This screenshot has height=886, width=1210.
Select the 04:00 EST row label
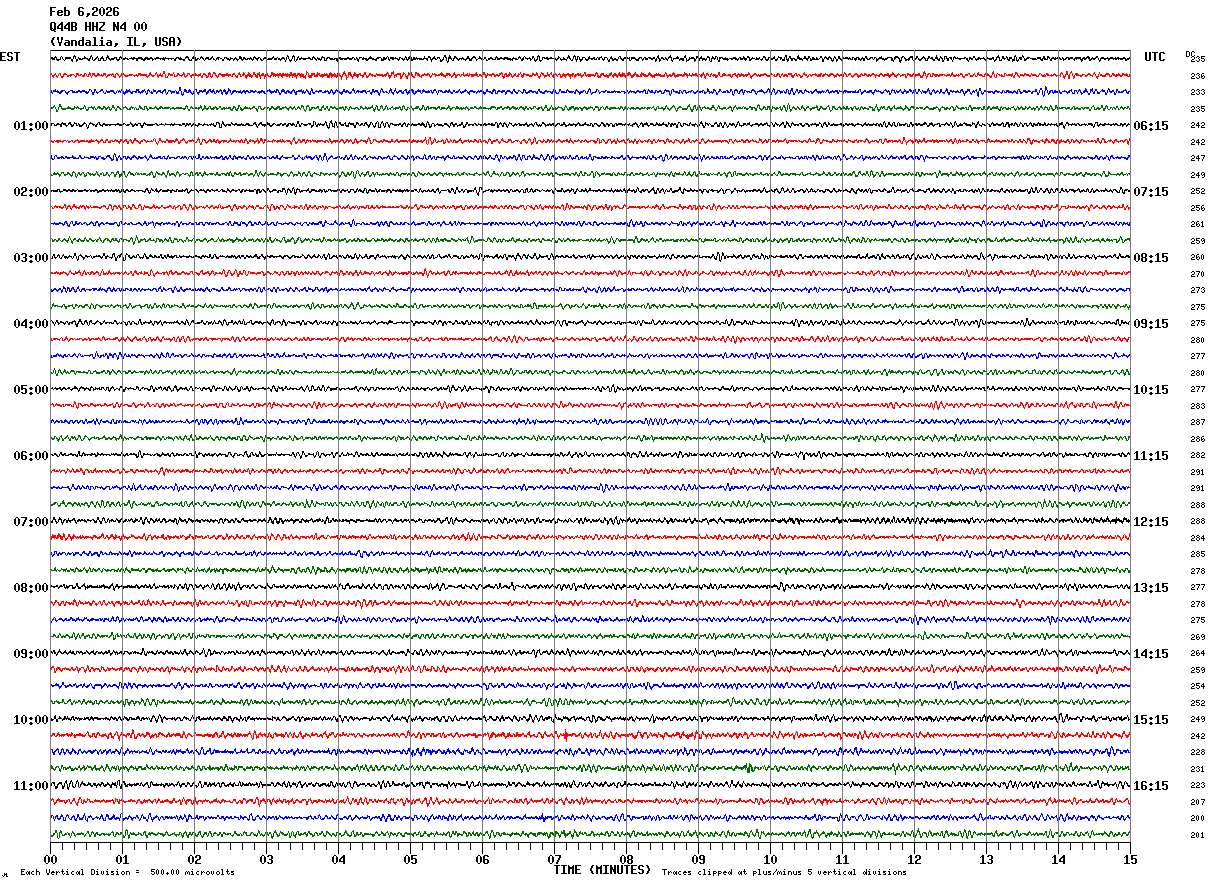[31, 324]
